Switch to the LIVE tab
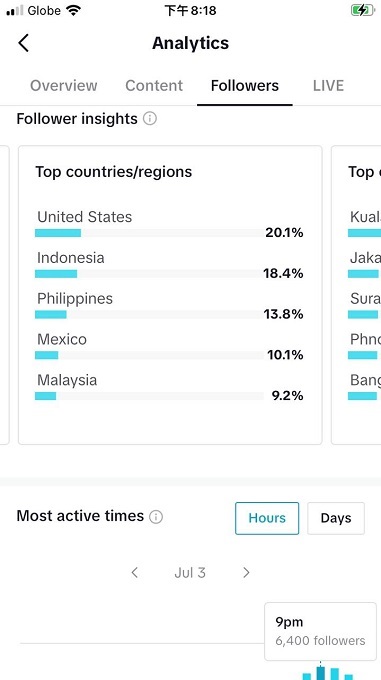Screen dimensions: 381x680 pos(328,85)
